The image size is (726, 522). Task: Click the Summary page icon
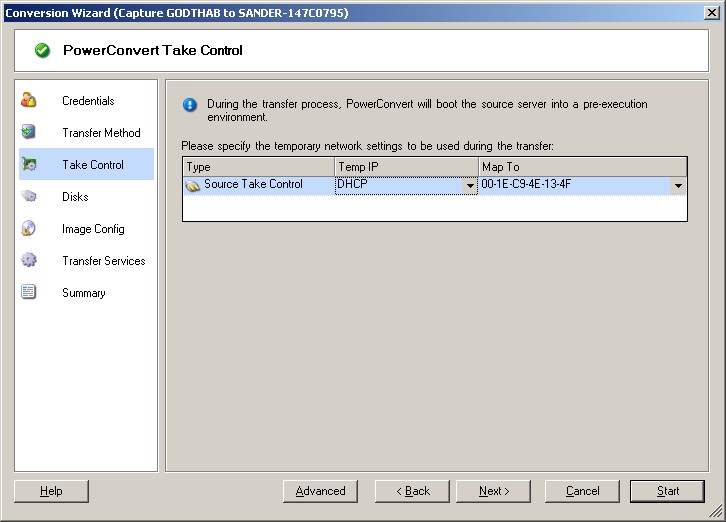[x=29, y=293]
